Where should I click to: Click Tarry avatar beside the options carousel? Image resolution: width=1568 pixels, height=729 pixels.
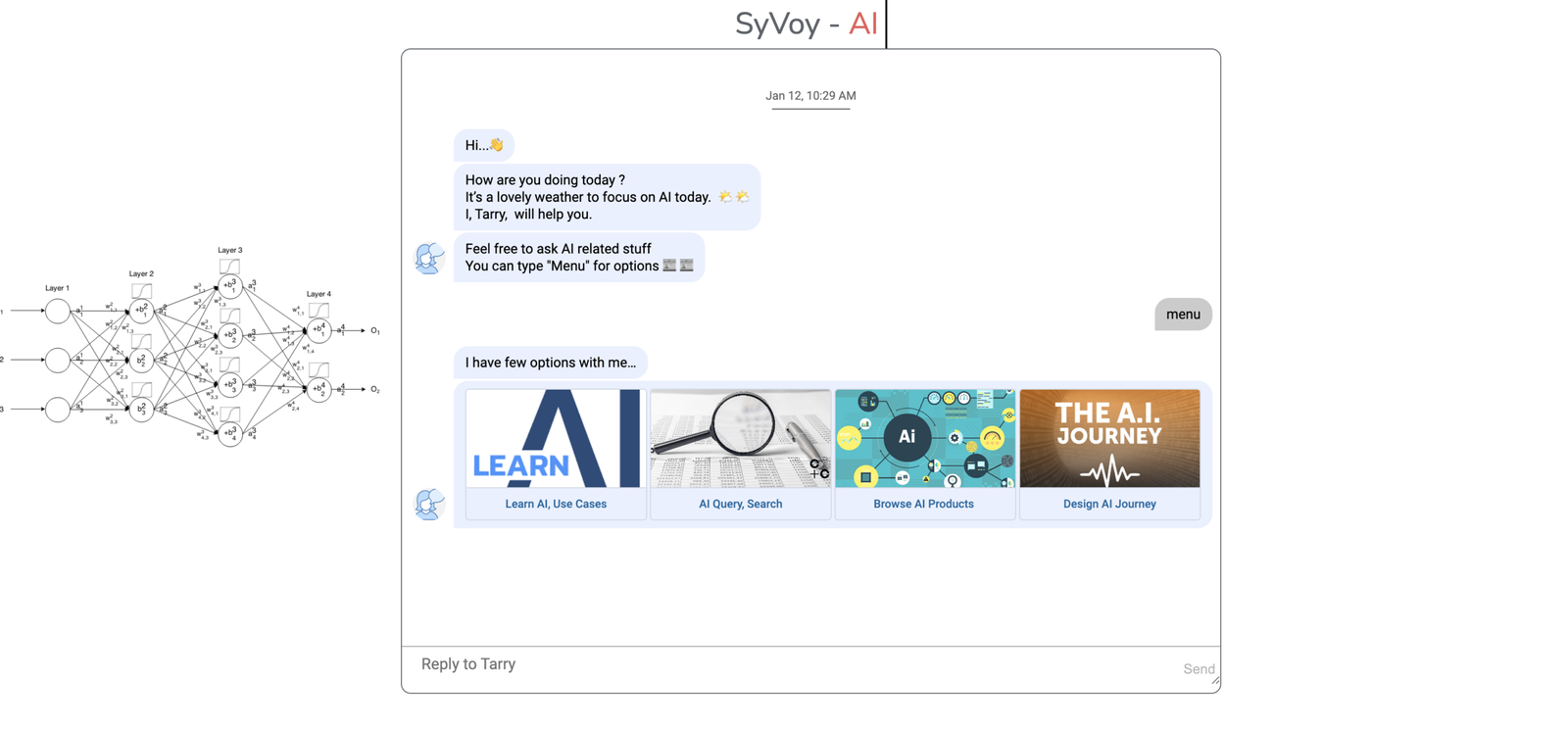(429, 505)
